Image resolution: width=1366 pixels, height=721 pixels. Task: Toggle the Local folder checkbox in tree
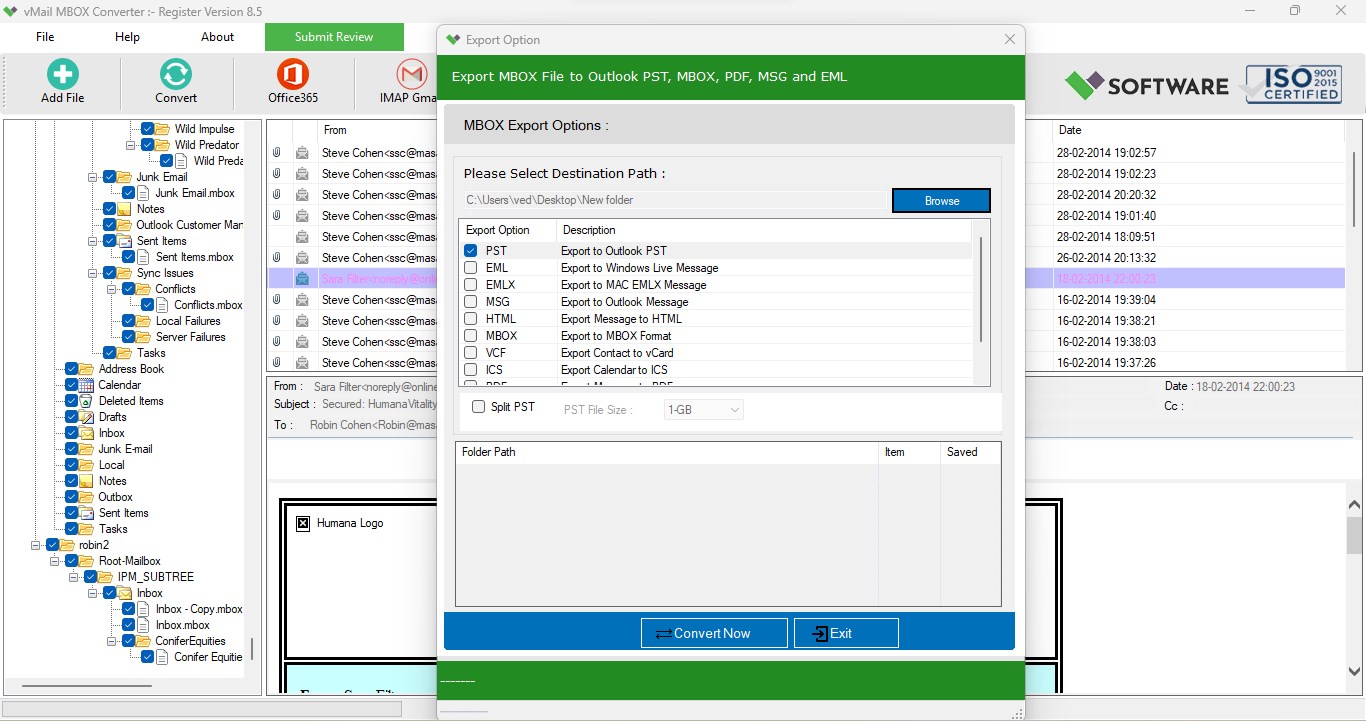(72, 465)
